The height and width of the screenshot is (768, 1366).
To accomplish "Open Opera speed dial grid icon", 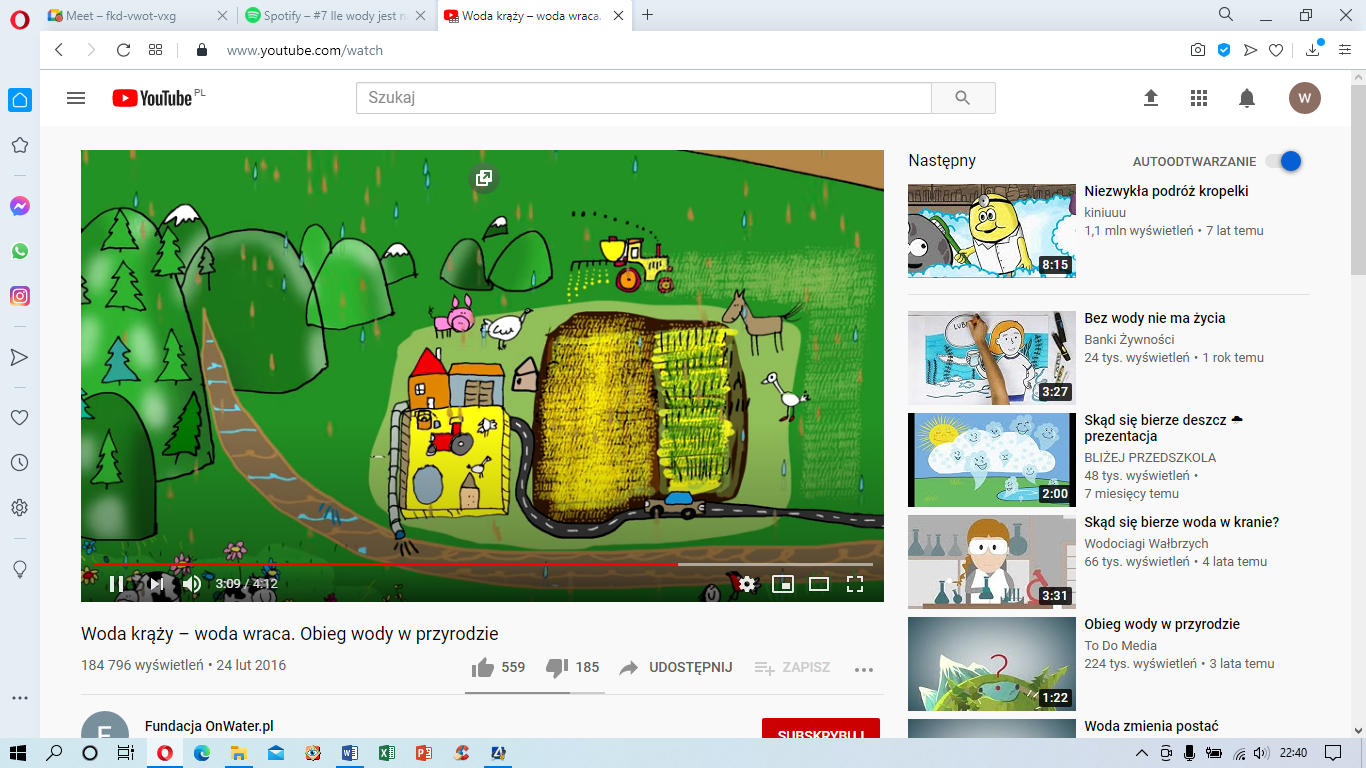I will 155,50.
